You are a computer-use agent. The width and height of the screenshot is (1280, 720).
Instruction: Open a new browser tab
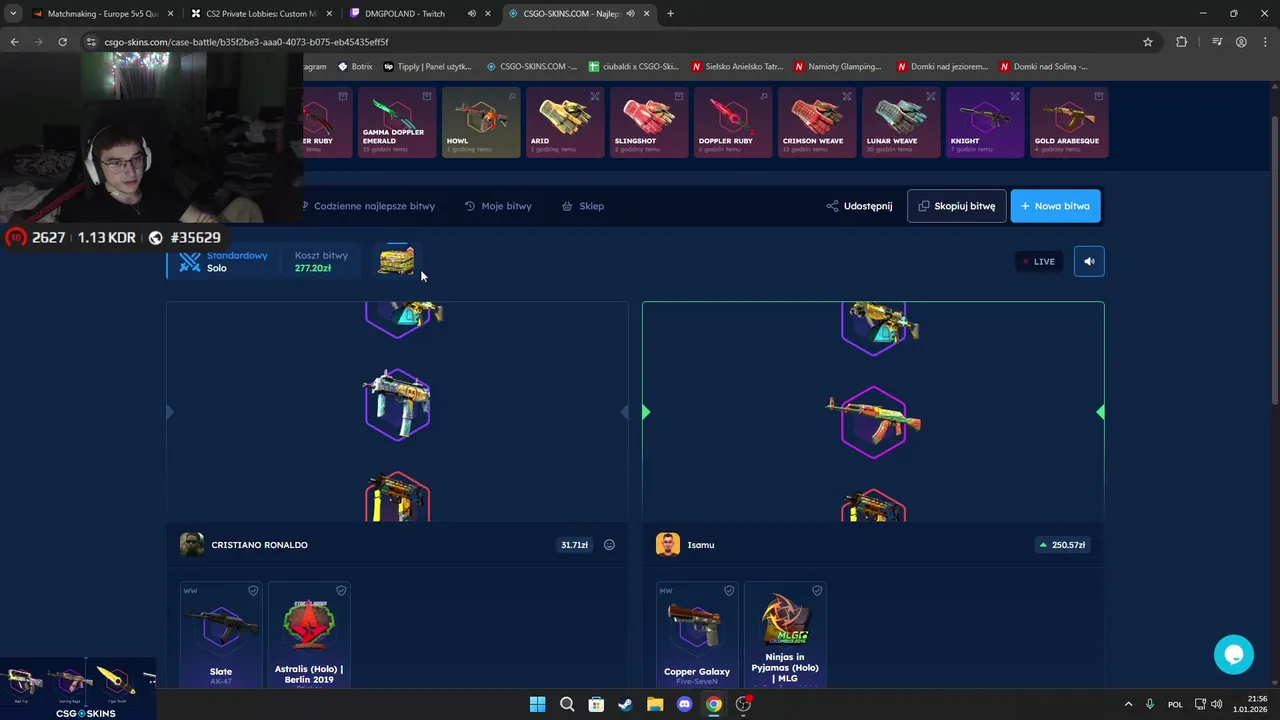670,14
